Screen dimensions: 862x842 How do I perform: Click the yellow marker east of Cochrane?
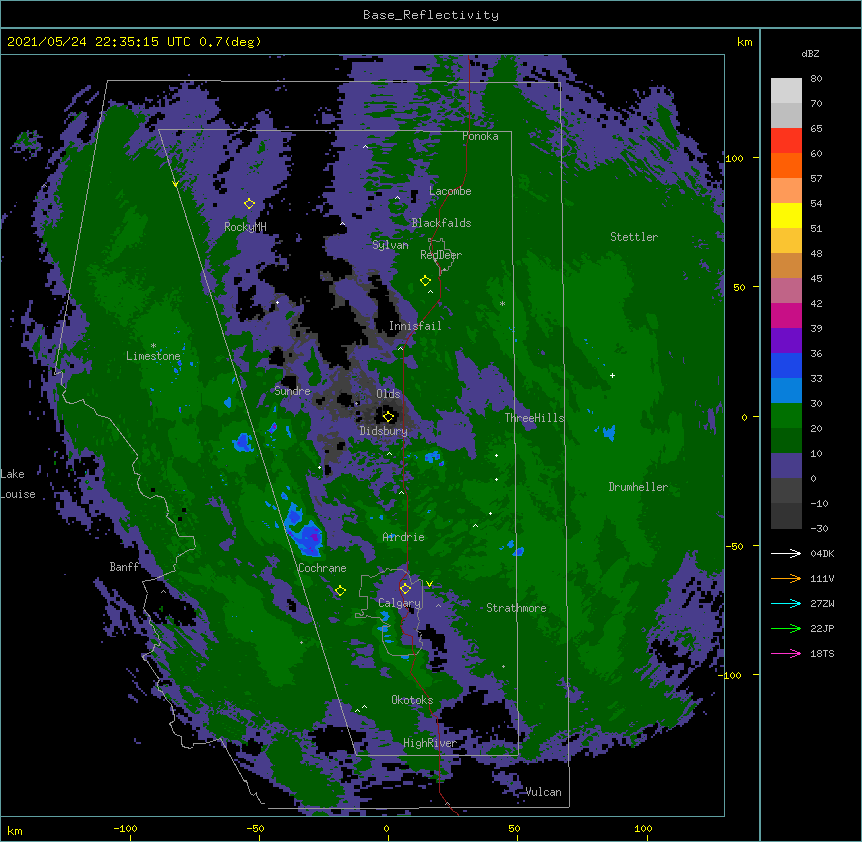[340, 591]
